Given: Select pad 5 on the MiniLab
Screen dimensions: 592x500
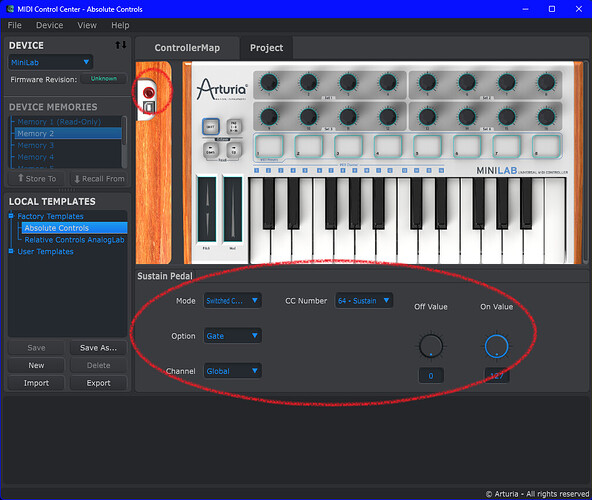Looking at the screenshot, I should (428, 146).
